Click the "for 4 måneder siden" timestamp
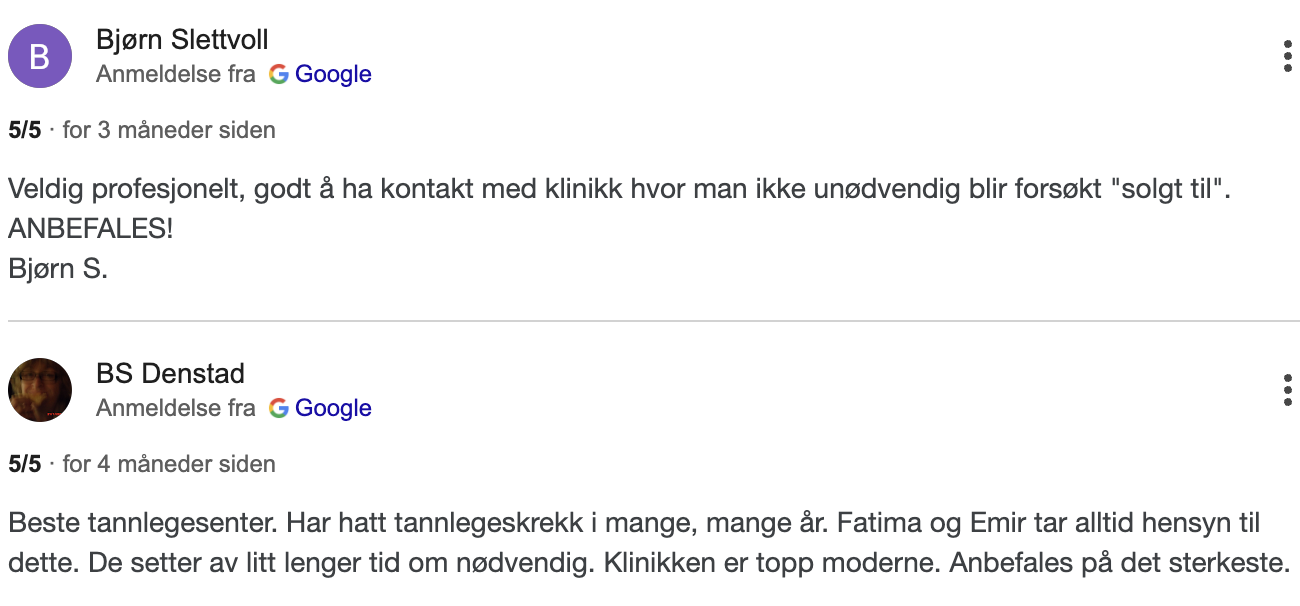The width and height of the screenshot is (1300, 606). (169, 464)
